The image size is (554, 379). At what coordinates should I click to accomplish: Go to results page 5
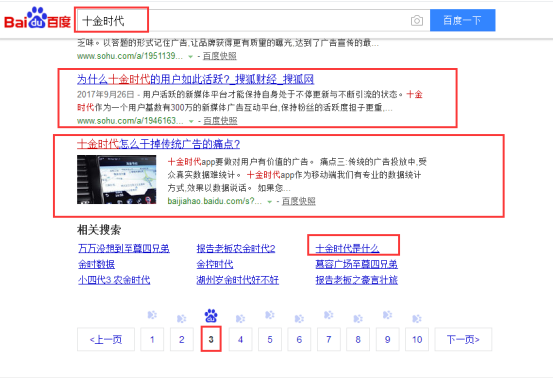(x=270, y=339)
